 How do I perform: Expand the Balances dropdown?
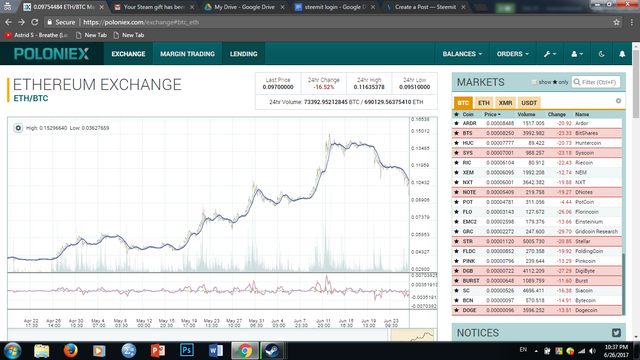coord(462,54)
